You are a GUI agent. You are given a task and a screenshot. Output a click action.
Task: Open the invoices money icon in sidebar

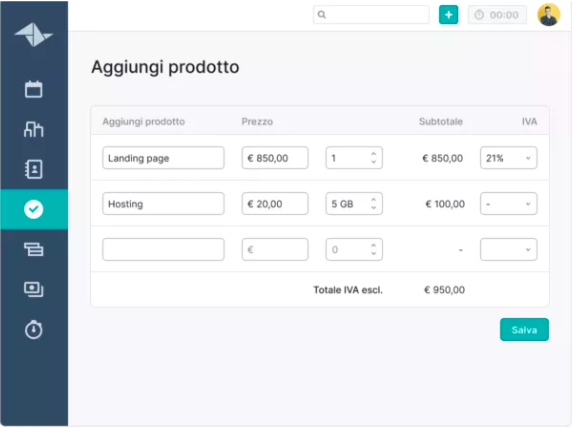(33, 289)
